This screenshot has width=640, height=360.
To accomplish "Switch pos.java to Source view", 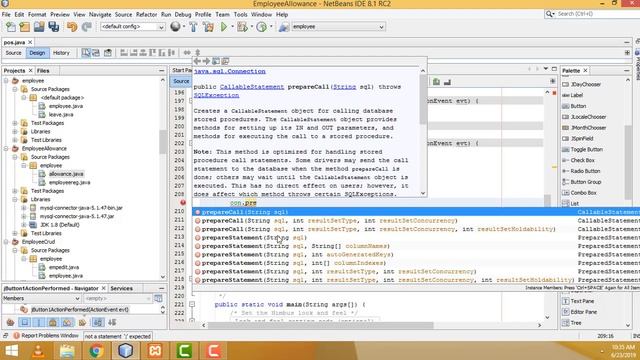I will tap(13, 53).
